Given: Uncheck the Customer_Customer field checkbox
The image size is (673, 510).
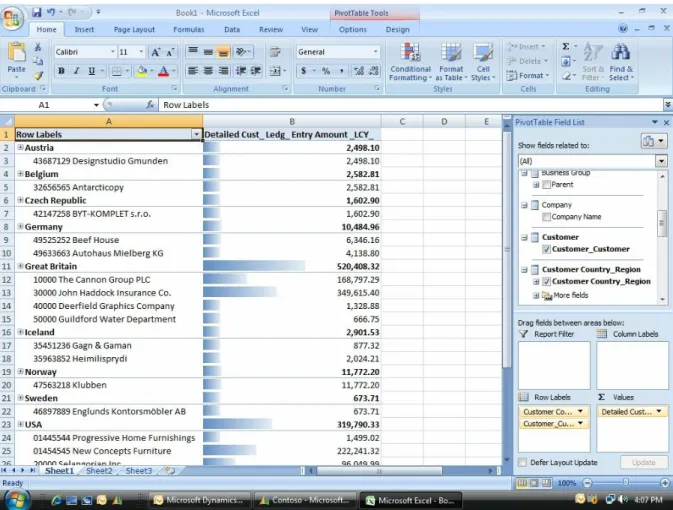Looking at the screenshot, I should (546, 249).
